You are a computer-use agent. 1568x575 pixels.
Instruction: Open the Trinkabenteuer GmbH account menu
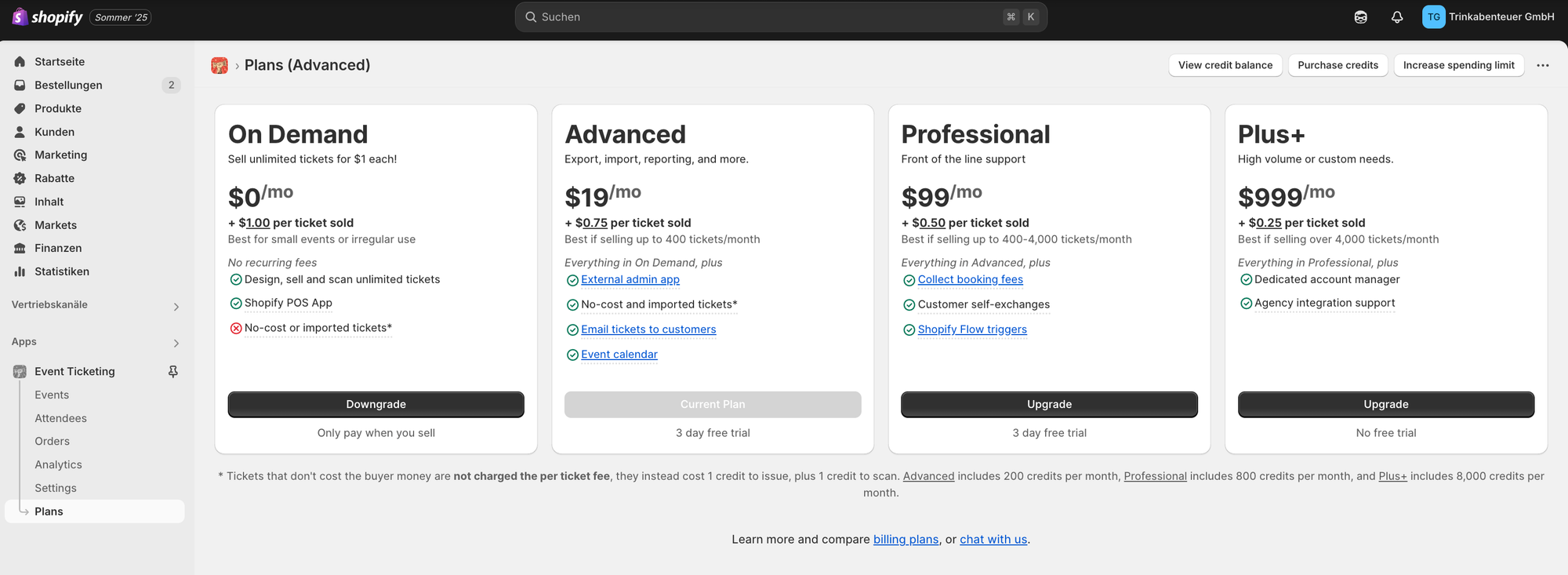pyautogui.click(x=1488, y=16)
